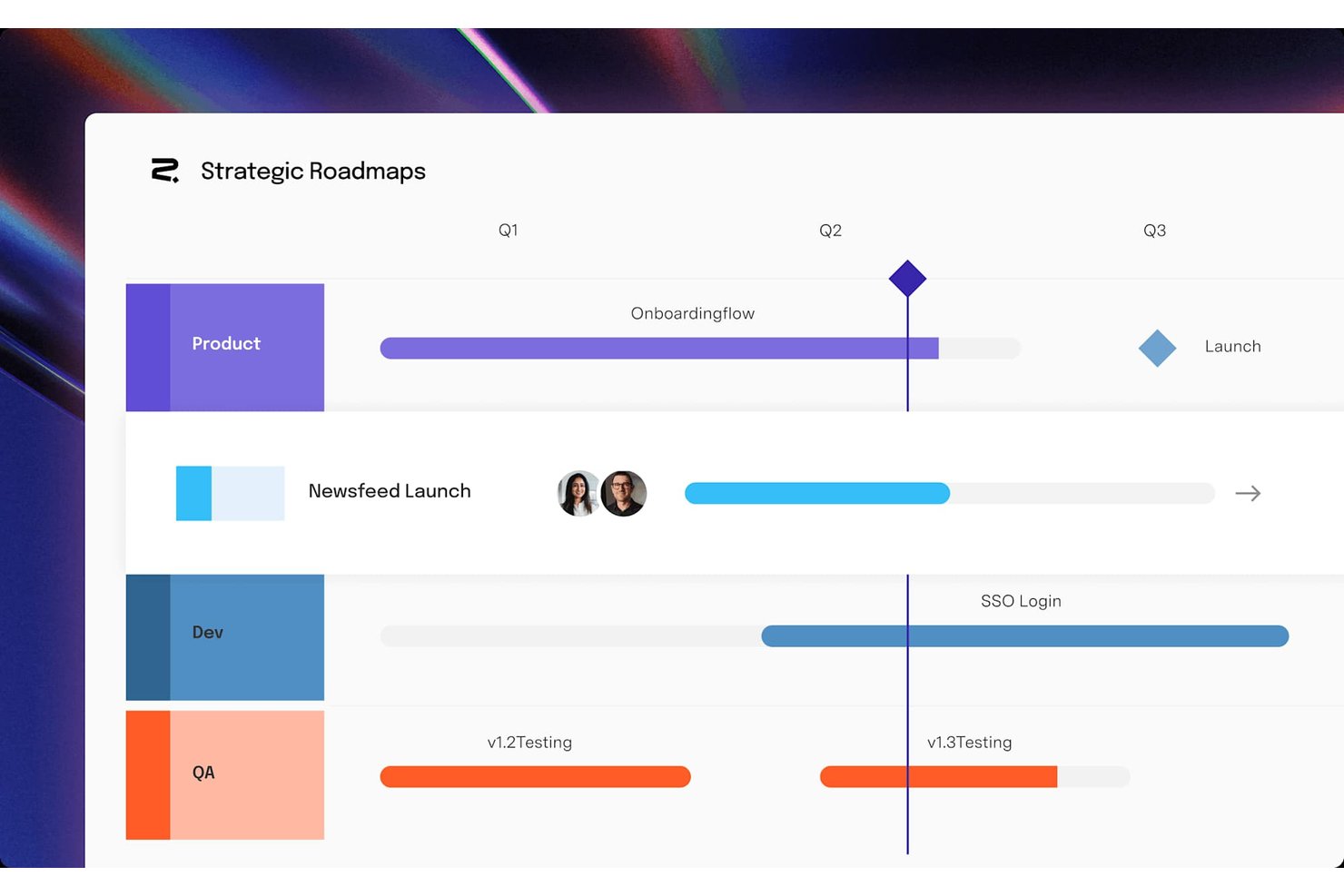Click the v1.2Testing label
The width and height of the screenshot is (1344, 896).
click(x=529, y=743)
